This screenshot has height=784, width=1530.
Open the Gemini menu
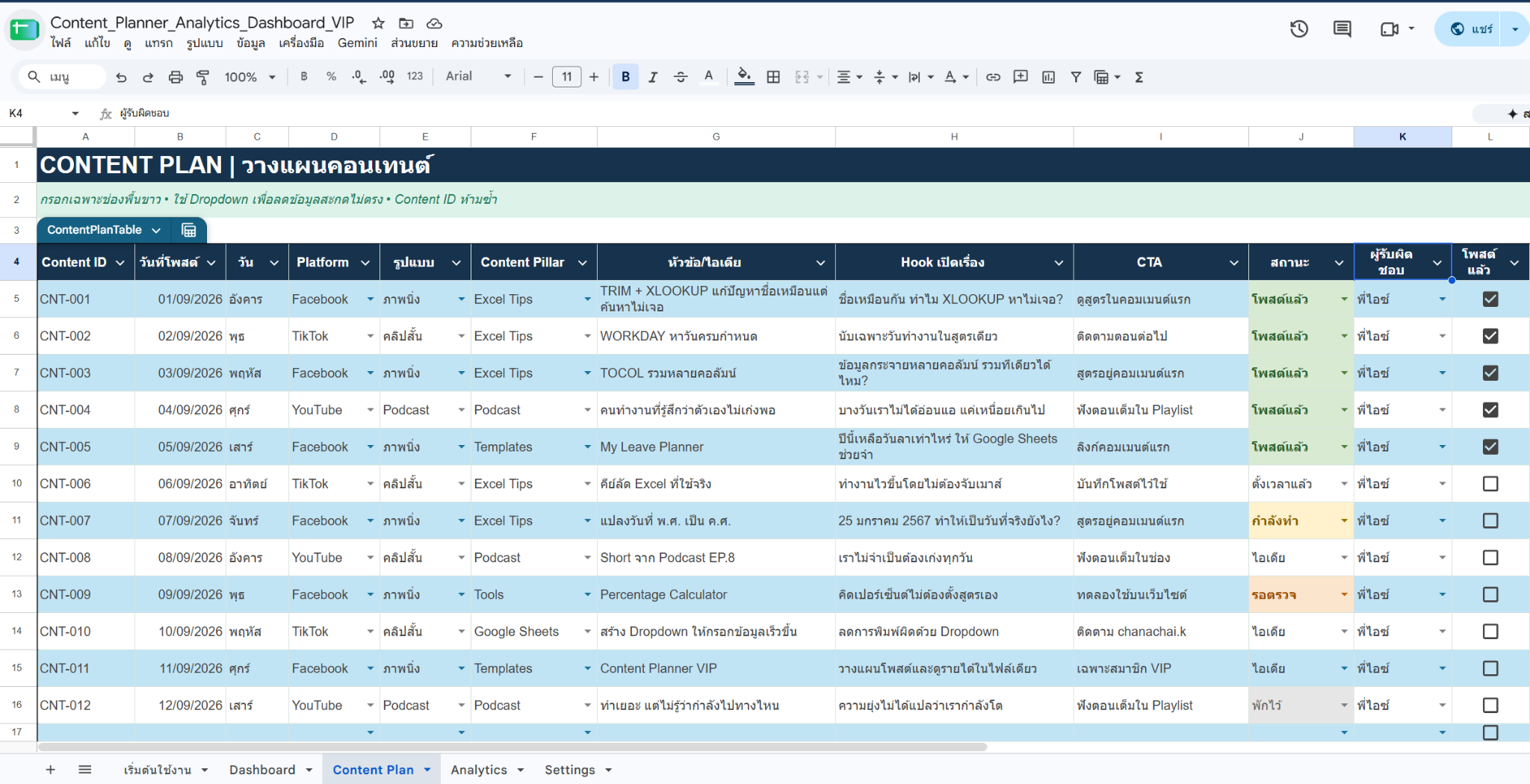coord(357,43)
